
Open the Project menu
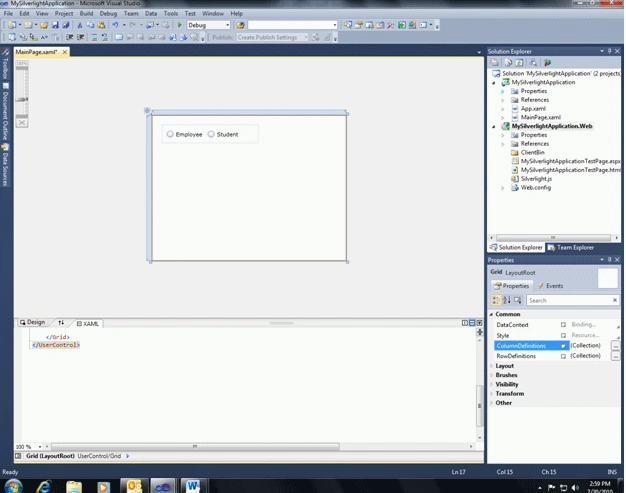[64, 13]
